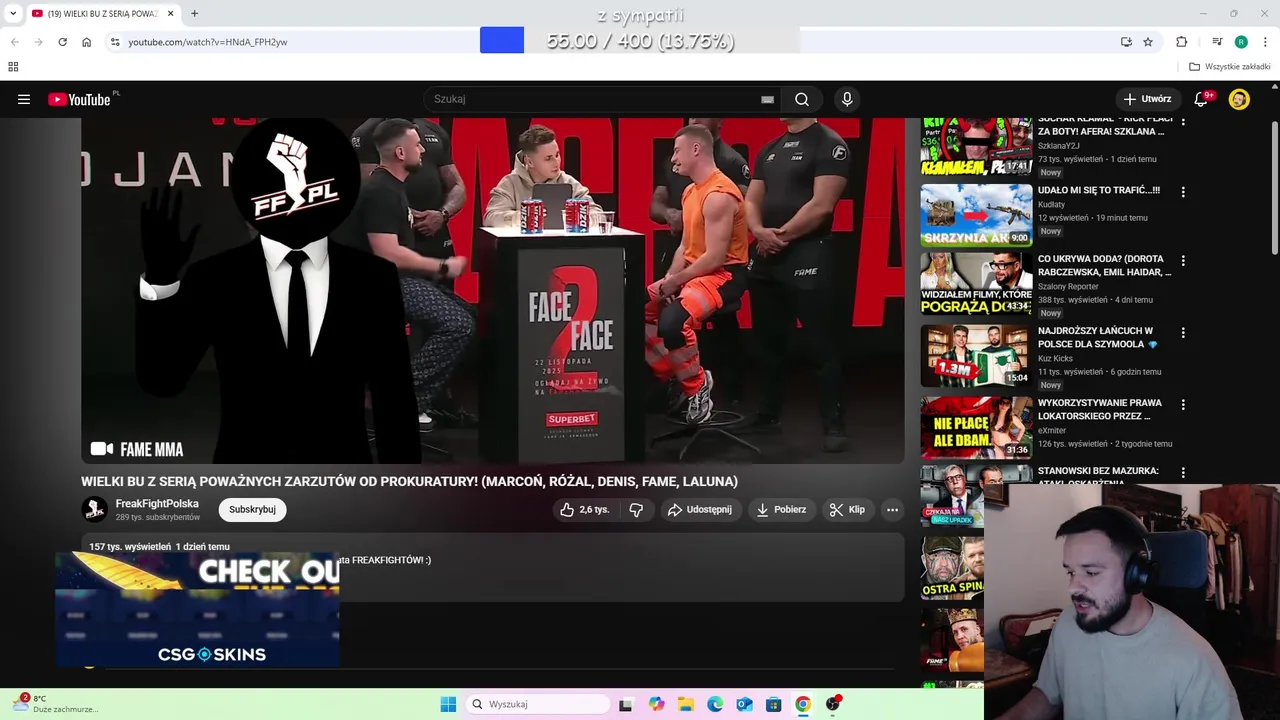Viewport: 1280px width, 720px height.
Task: Go back in browser history
Action: point(14,42)
